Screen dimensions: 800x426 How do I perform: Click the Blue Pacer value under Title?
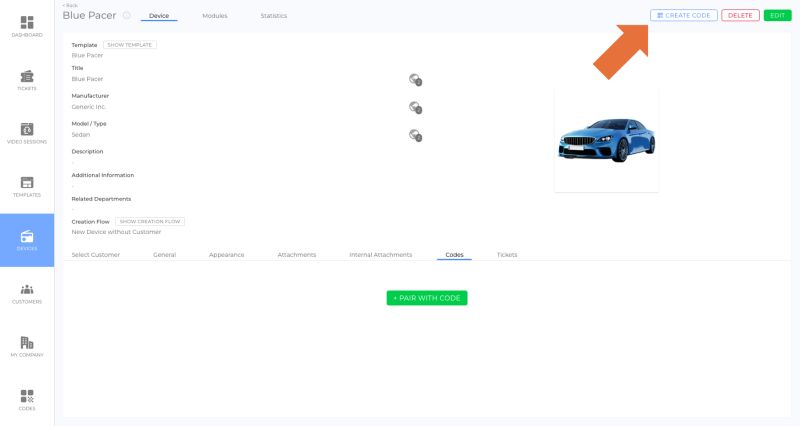coord(87,79)
